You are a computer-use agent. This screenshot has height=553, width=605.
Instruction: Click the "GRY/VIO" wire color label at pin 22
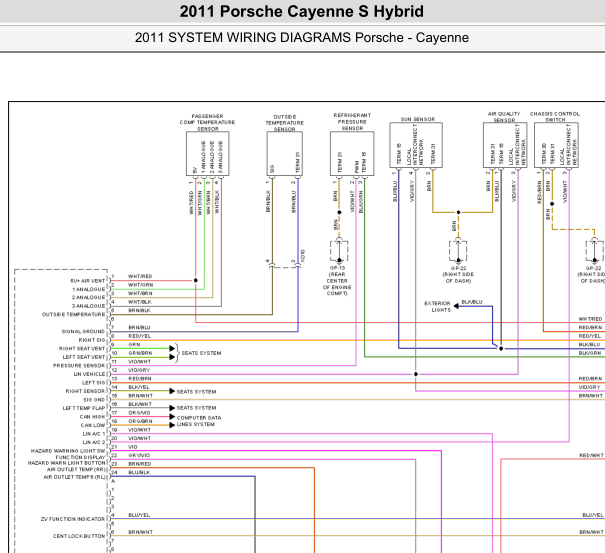[x=139, y=455]
